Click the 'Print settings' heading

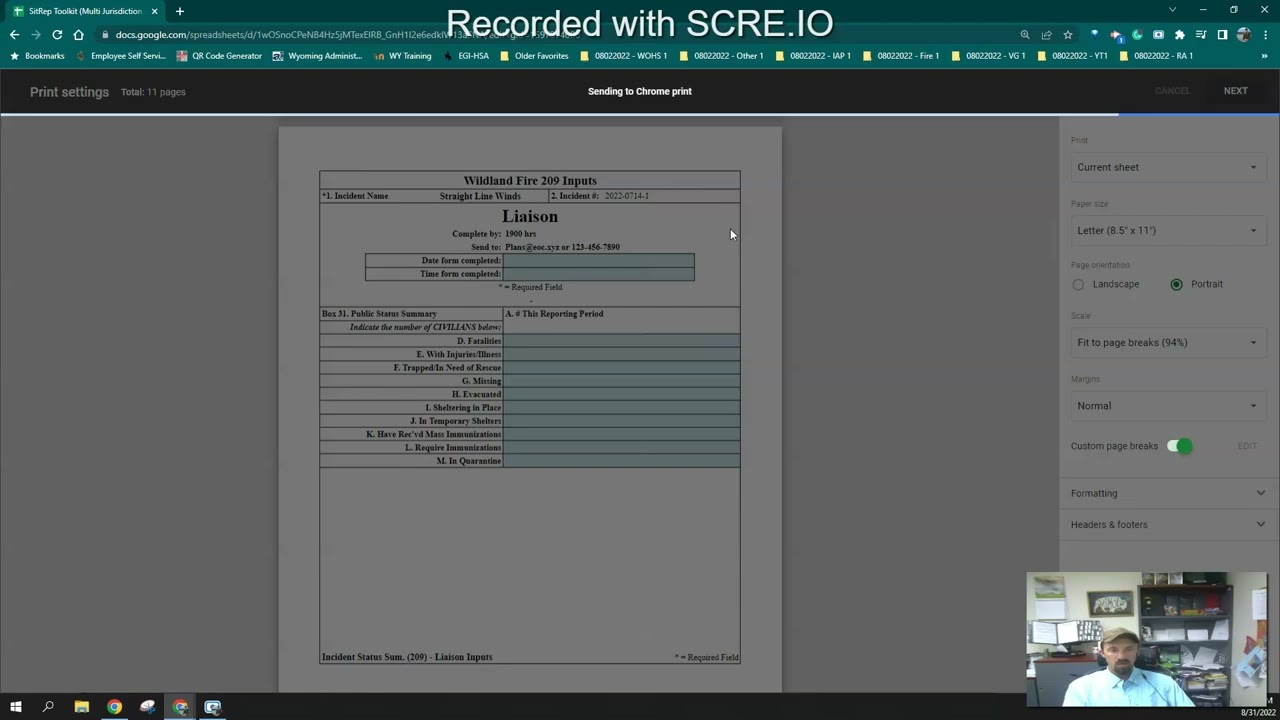[69, 92]
